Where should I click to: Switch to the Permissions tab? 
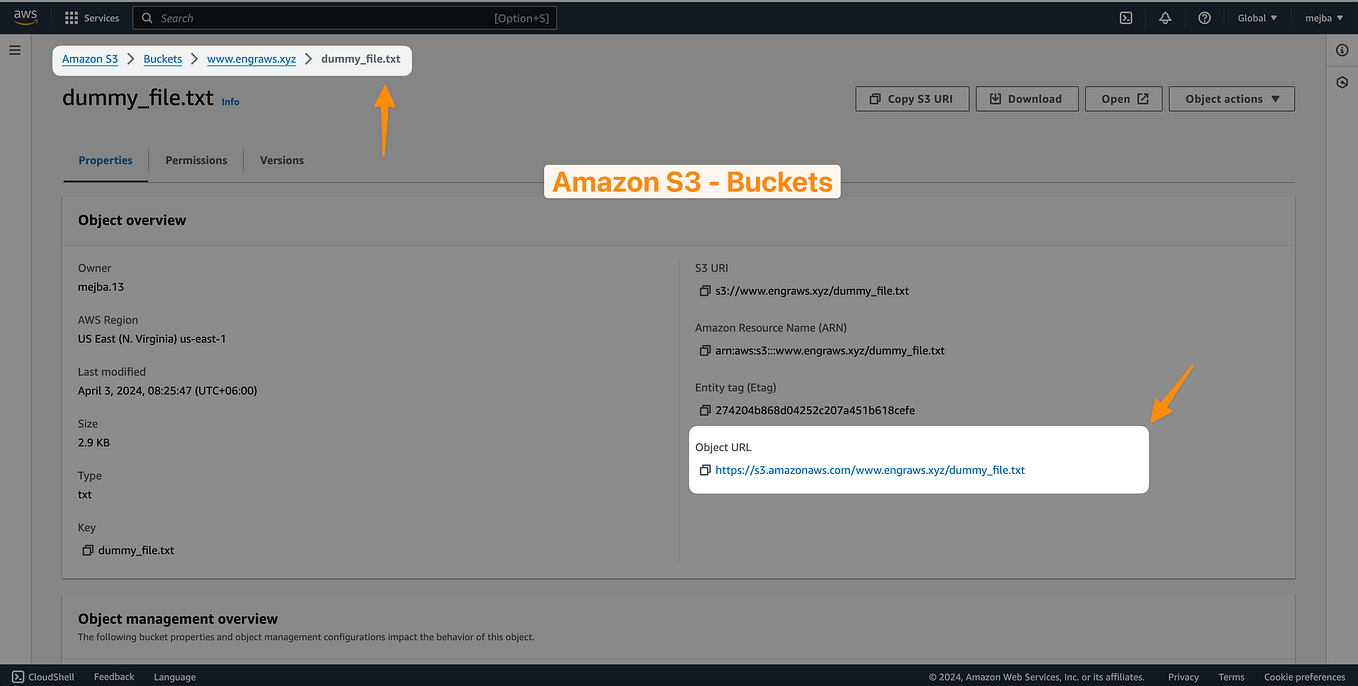[x=196, y=160]
